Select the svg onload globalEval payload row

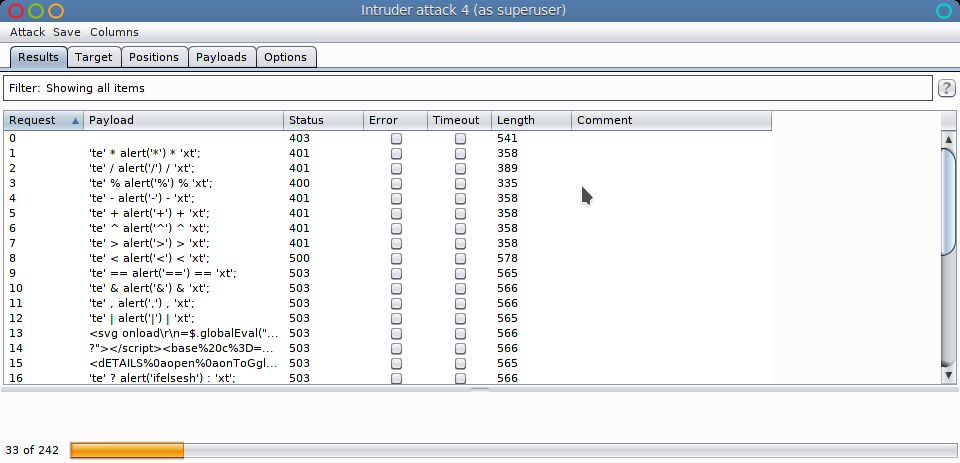(184, 333)
